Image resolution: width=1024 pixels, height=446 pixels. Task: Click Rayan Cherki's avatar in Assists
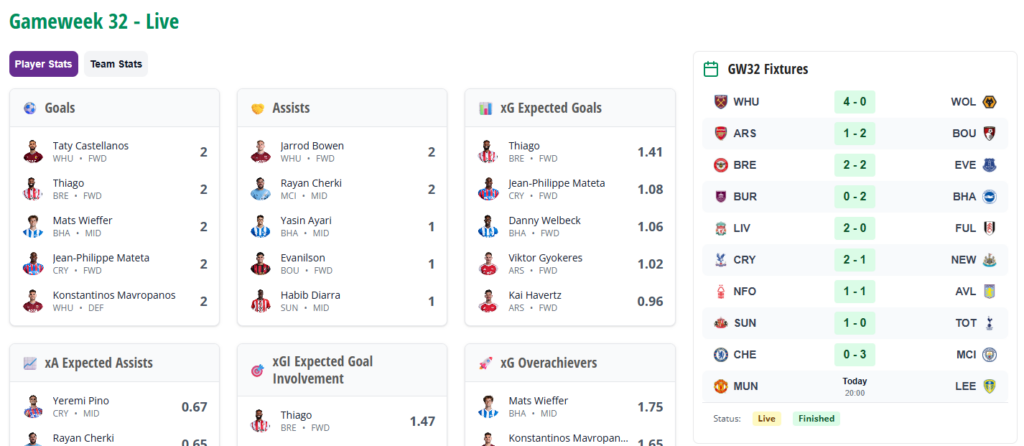point(259,189)
